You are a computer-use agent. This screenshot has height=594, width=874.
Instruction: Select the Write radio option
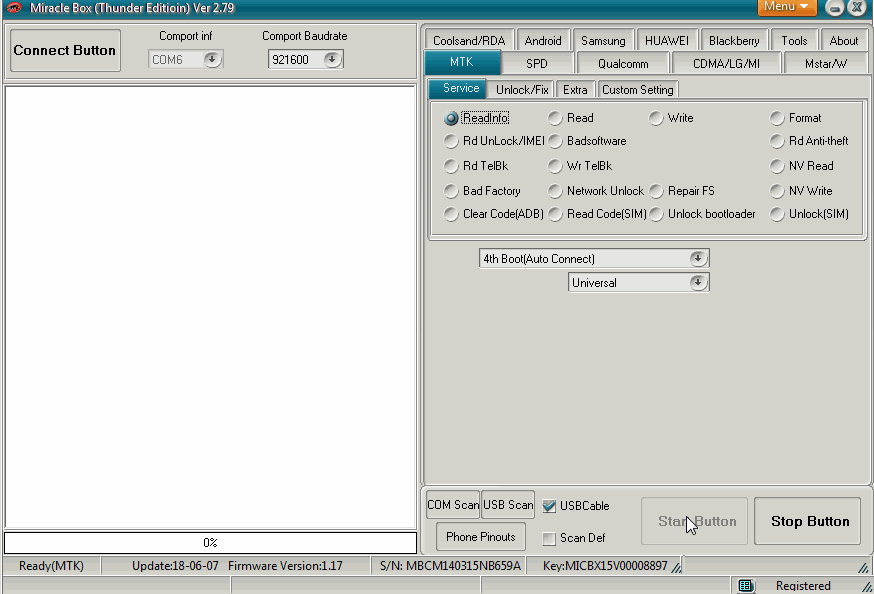656,118
